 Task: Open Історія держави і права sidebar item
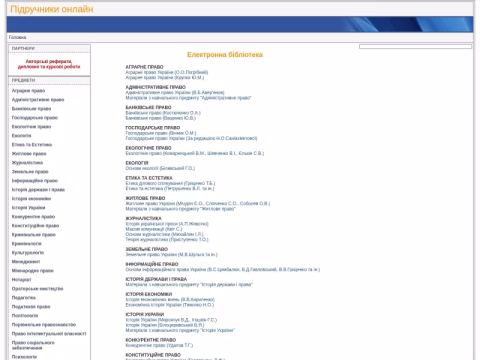pyautogui.click(x=38, y=190)
